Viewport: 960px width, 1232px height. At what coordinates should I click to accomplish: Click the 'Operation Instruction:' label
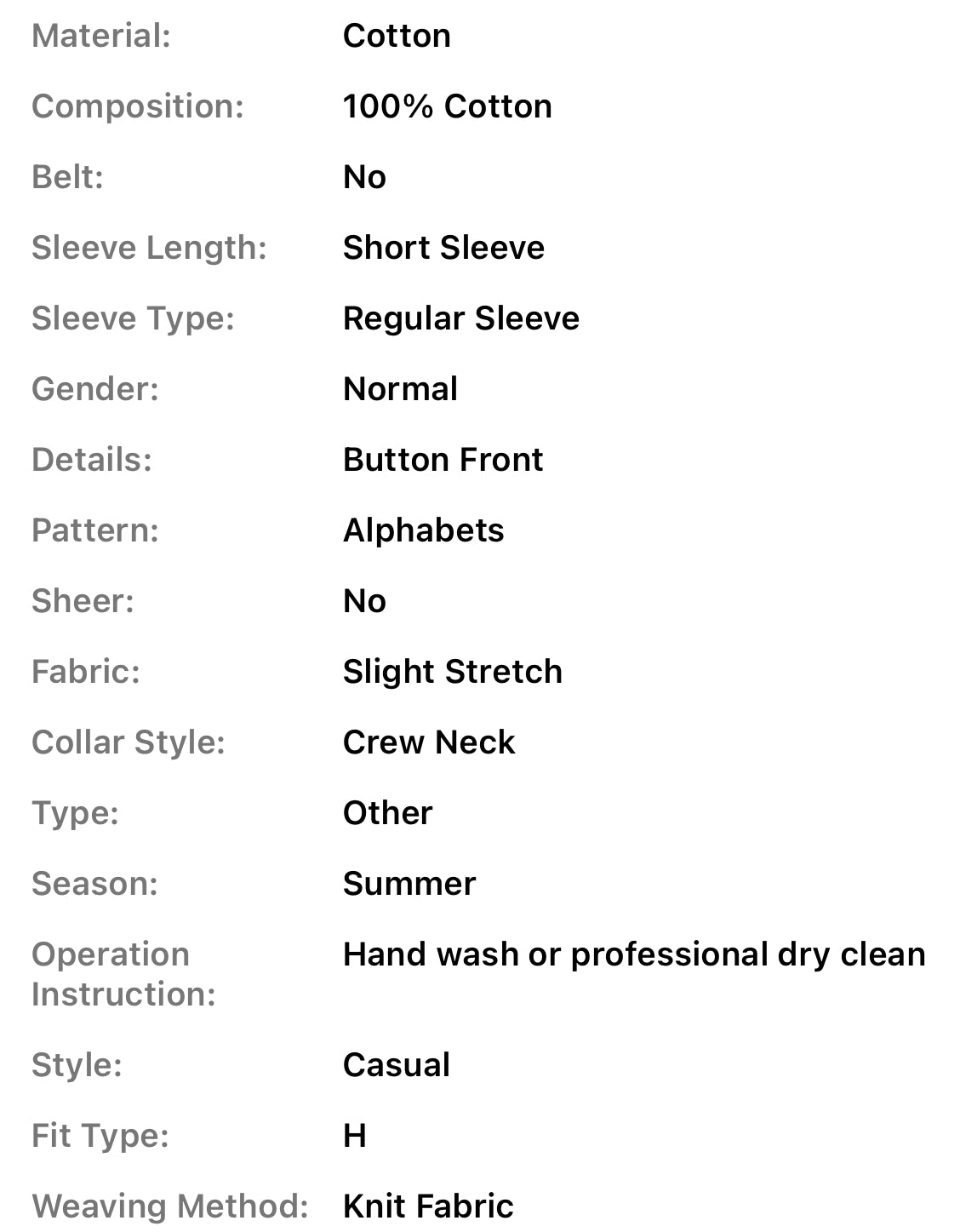(x=123, y=974)
